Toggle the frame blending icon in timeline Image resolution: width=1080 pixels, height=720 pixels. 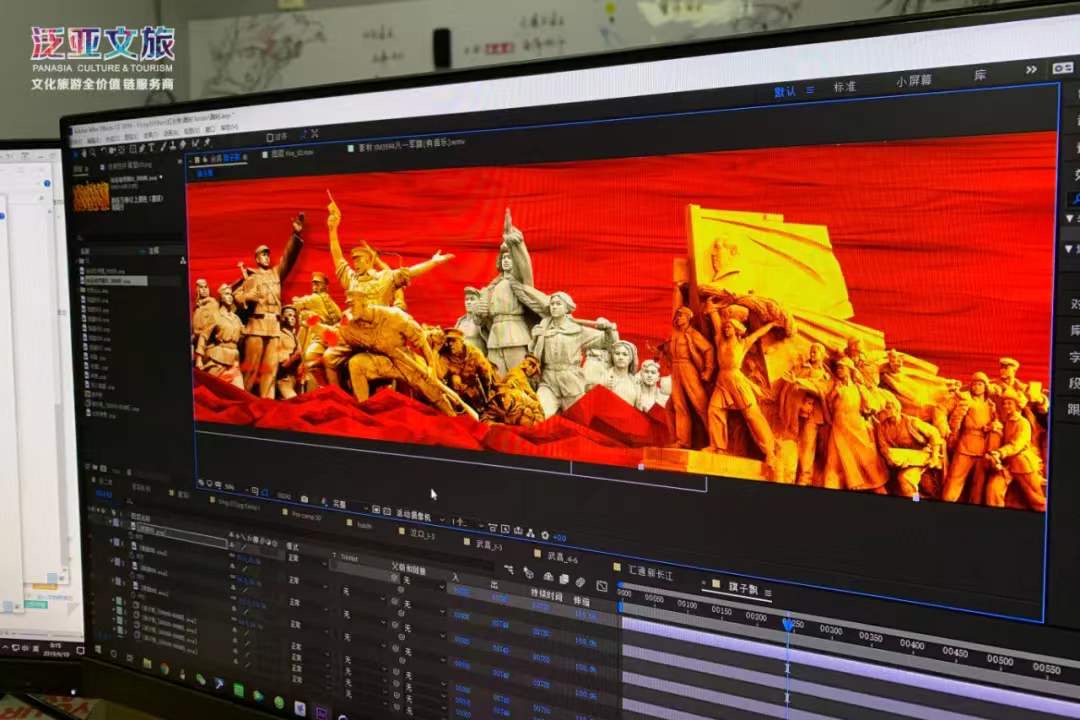click(x=563, y=579)
